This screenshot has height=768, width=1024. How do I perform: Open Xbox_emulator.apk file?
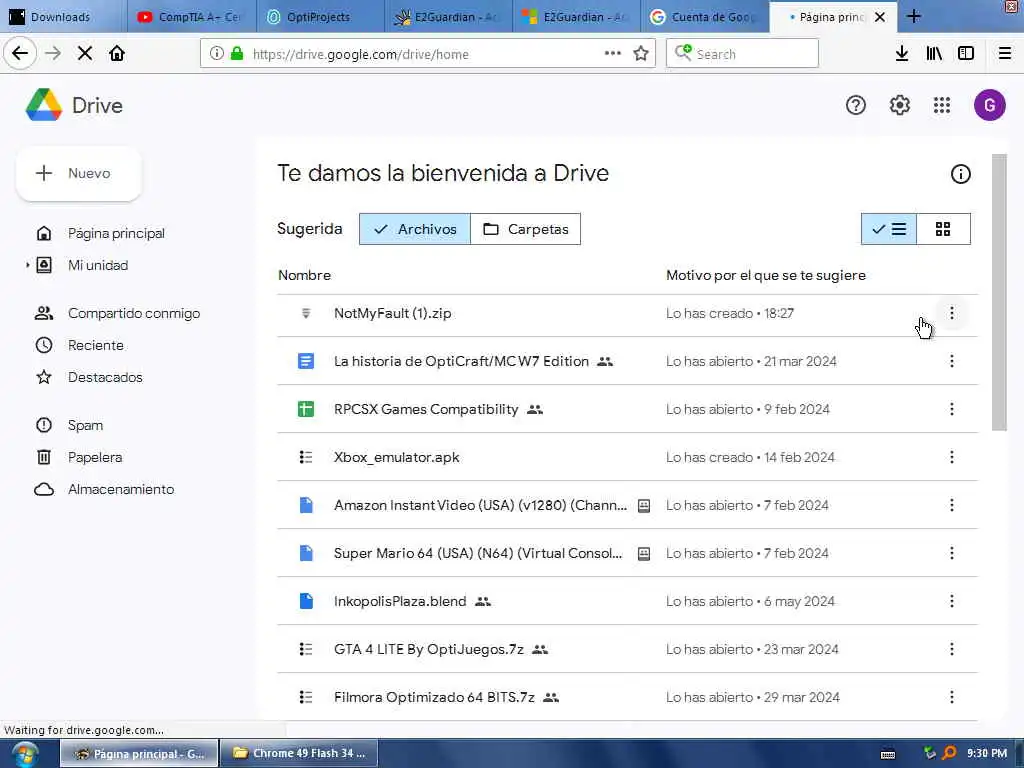click(396, 457)
